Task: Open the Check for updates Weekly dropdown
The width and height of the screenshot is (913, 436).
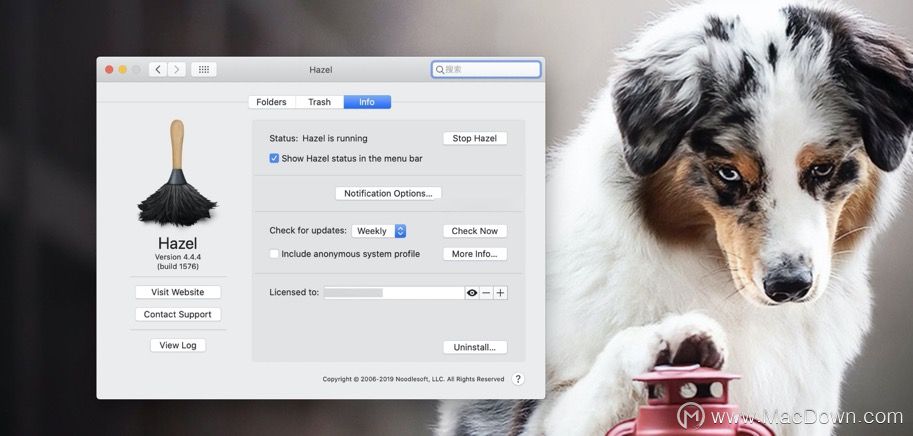Action: [x=378, y=231]
